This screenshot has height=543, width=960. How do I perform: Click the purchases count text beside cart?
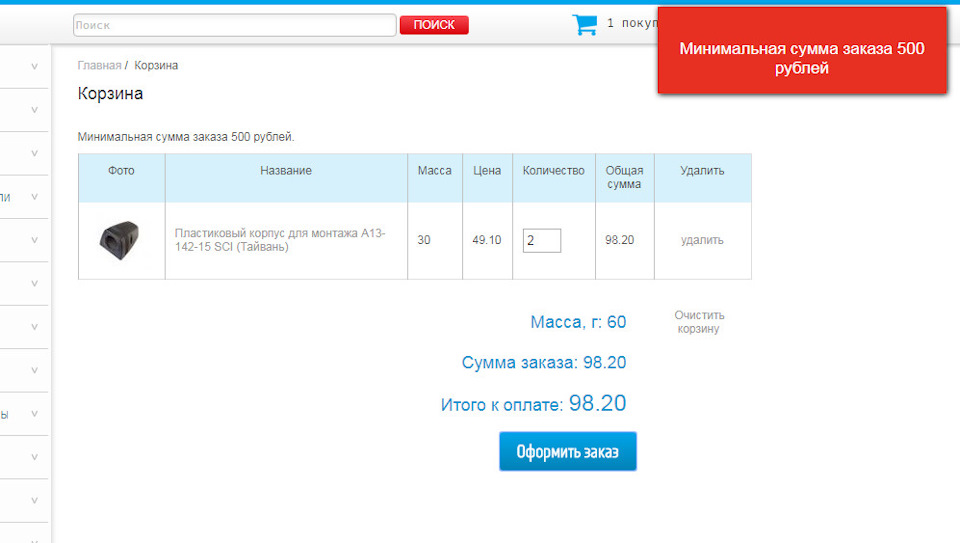pyautogui.click(x=630, y=24)
